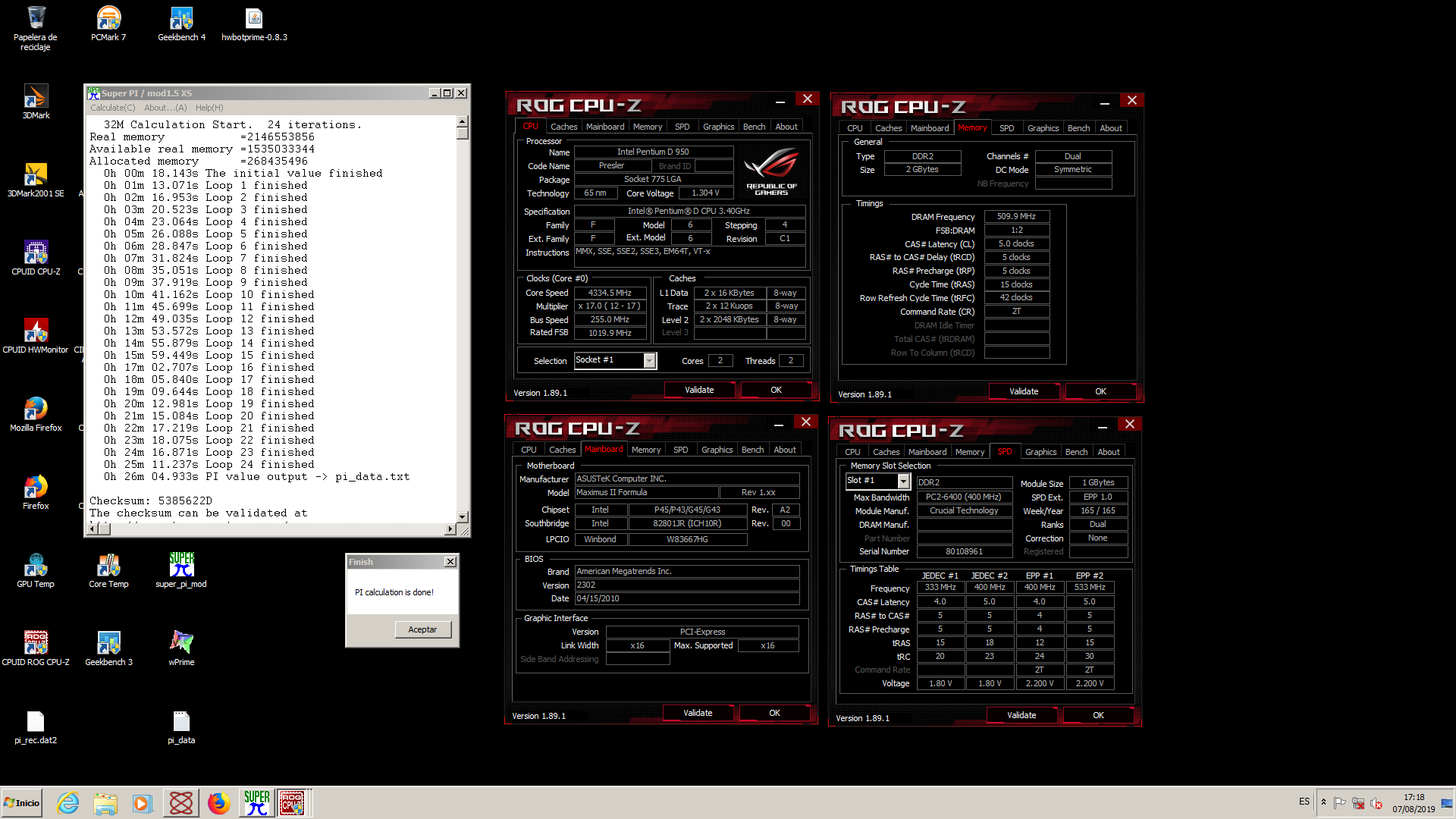1456x819 pixels.
Task: Open 3DMark desktop icon
Action: (36, 102)
